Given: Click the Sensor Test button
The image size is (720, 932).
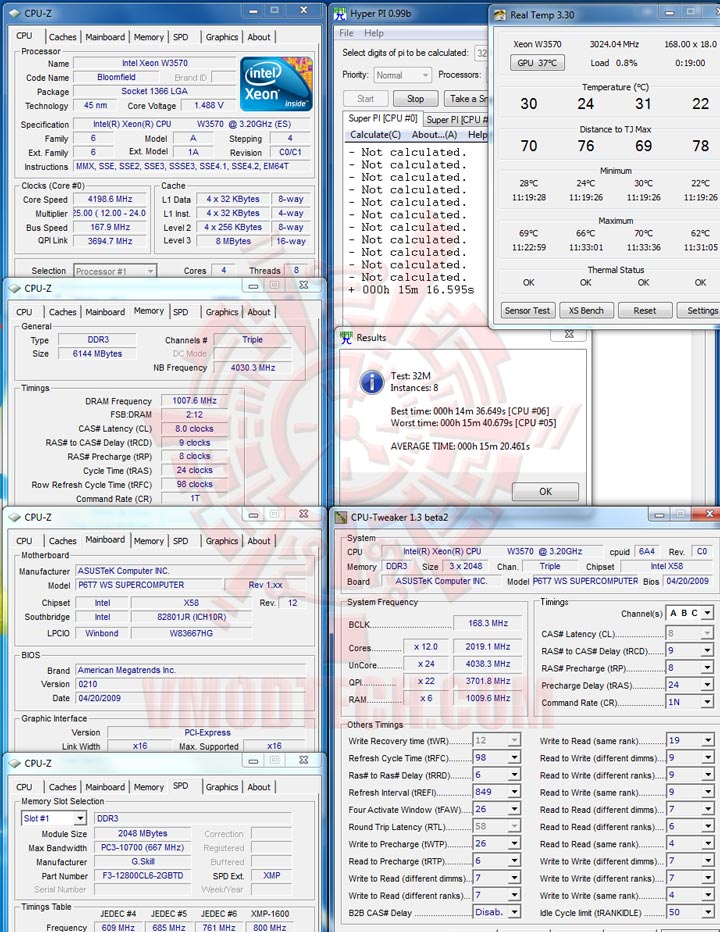Looking at the screenshot, I should click(x=527, y=310).
